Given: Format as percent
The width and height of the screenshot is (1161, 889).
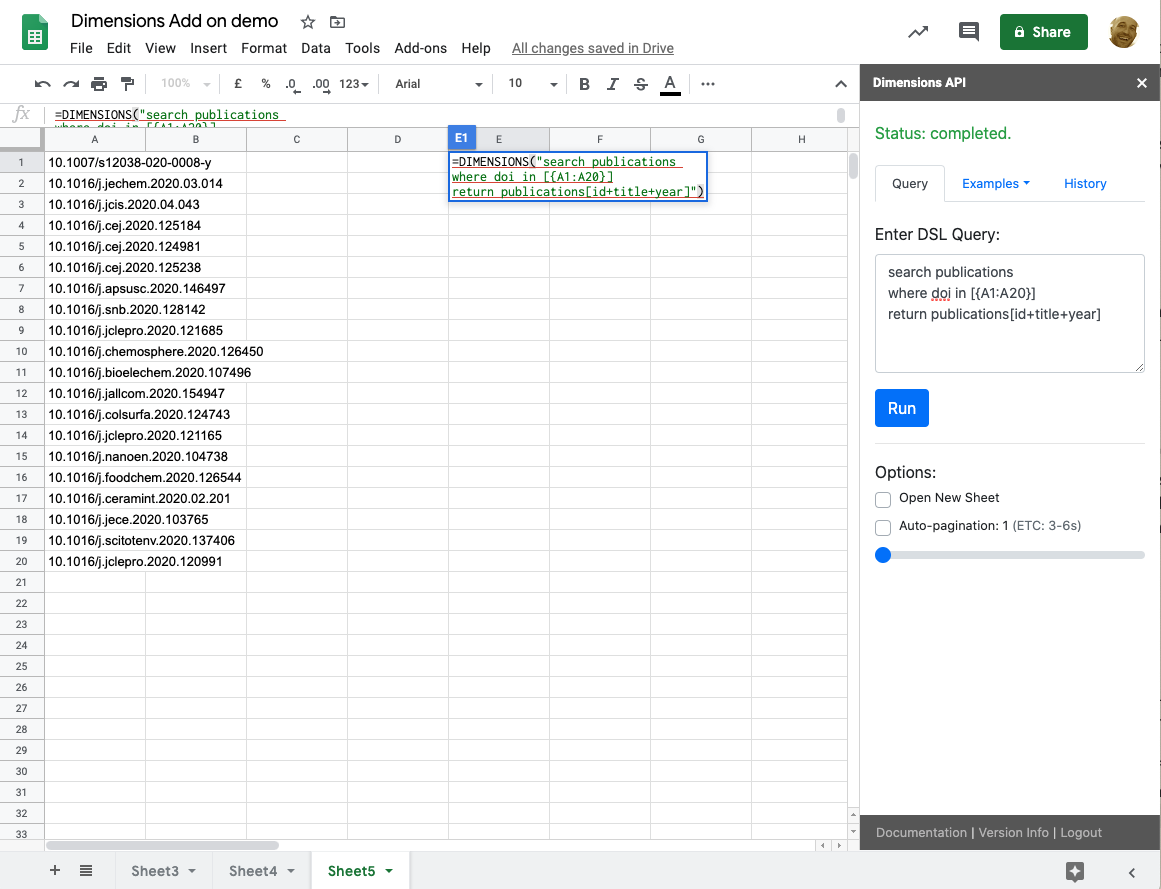Looking at the screenshot, I should click(x=266, y=84).
